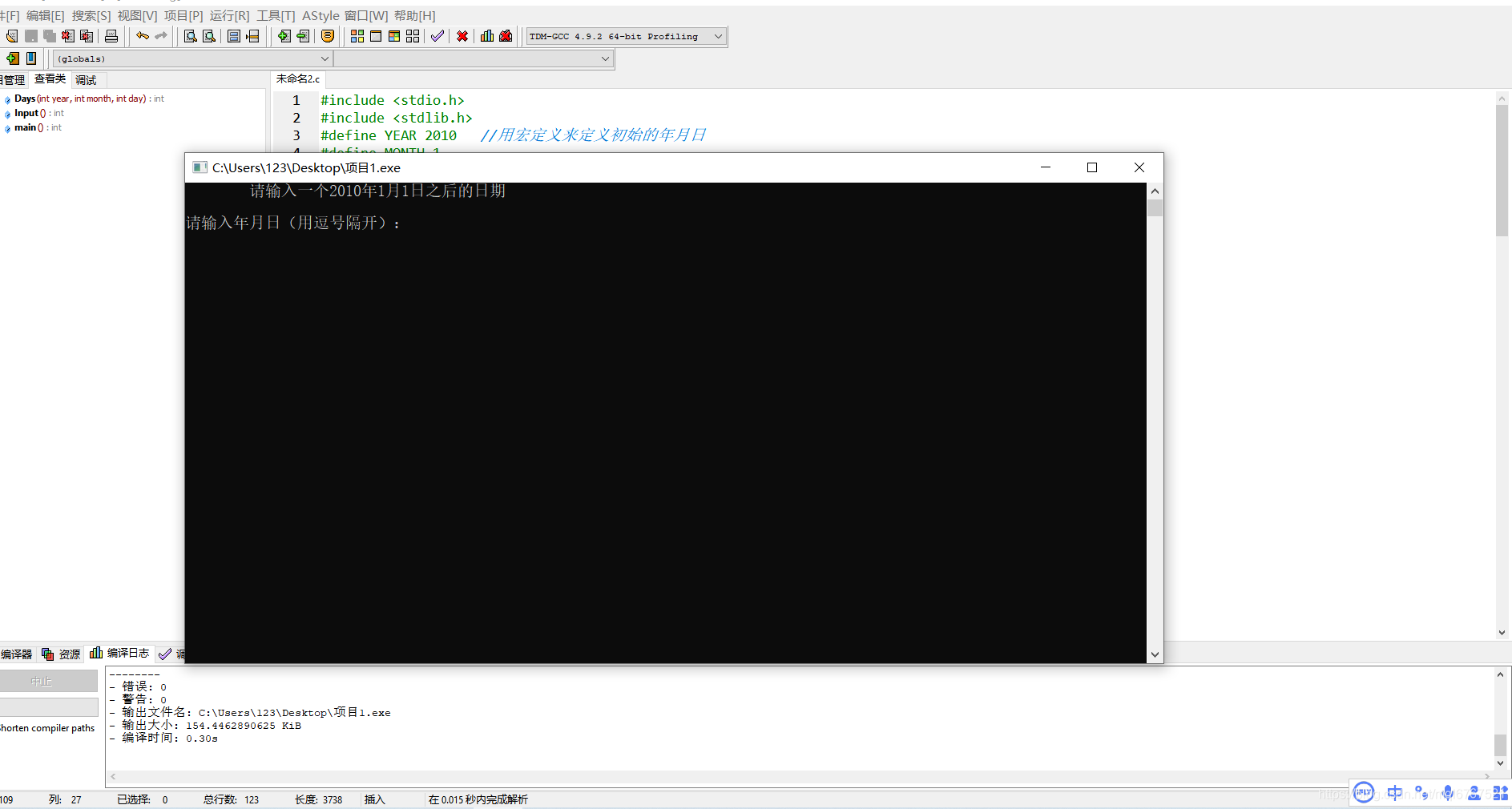Click the Rebuild All toolbar icon
The height and width of the screenshot is (809, 1512).
[413, 36]
